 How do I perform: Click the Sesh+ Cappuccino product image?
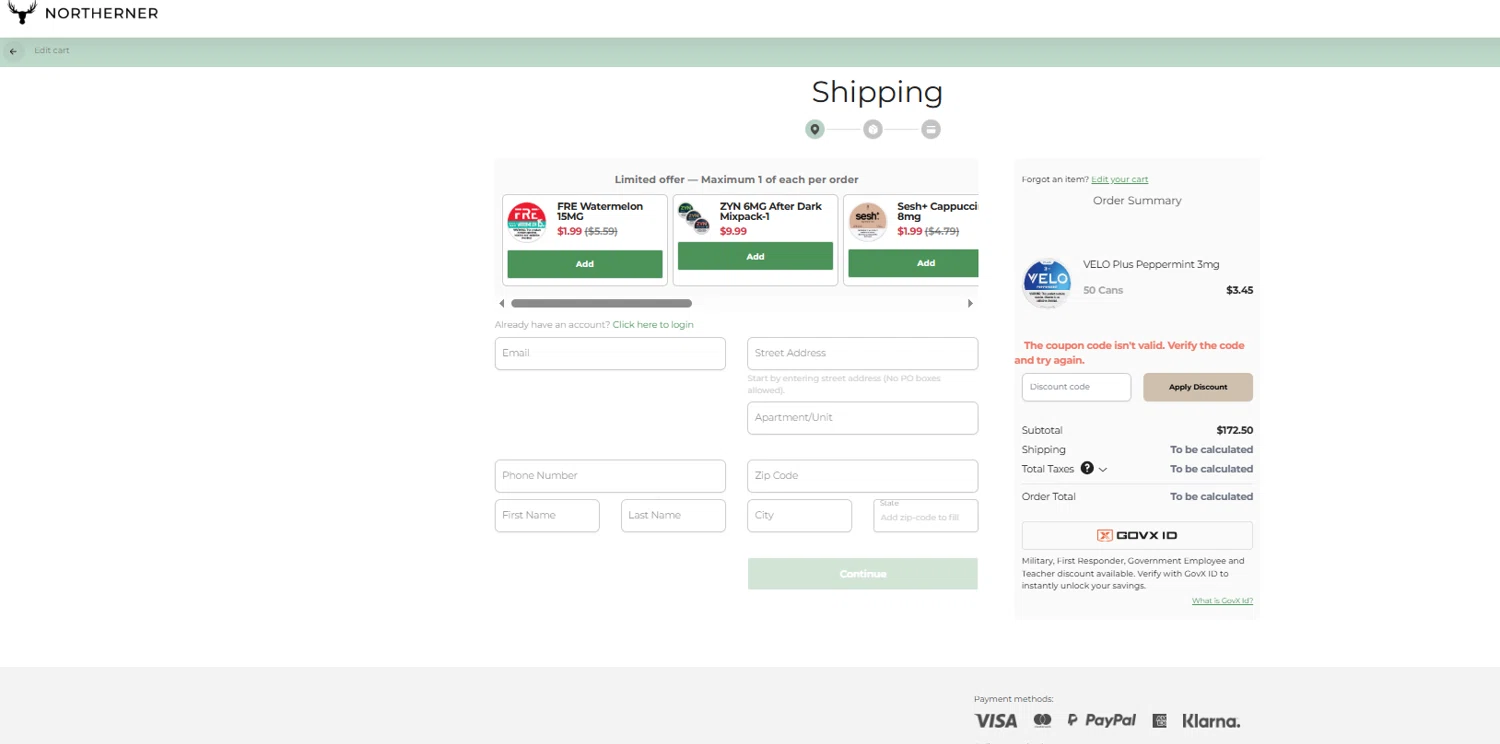(868, 222)
